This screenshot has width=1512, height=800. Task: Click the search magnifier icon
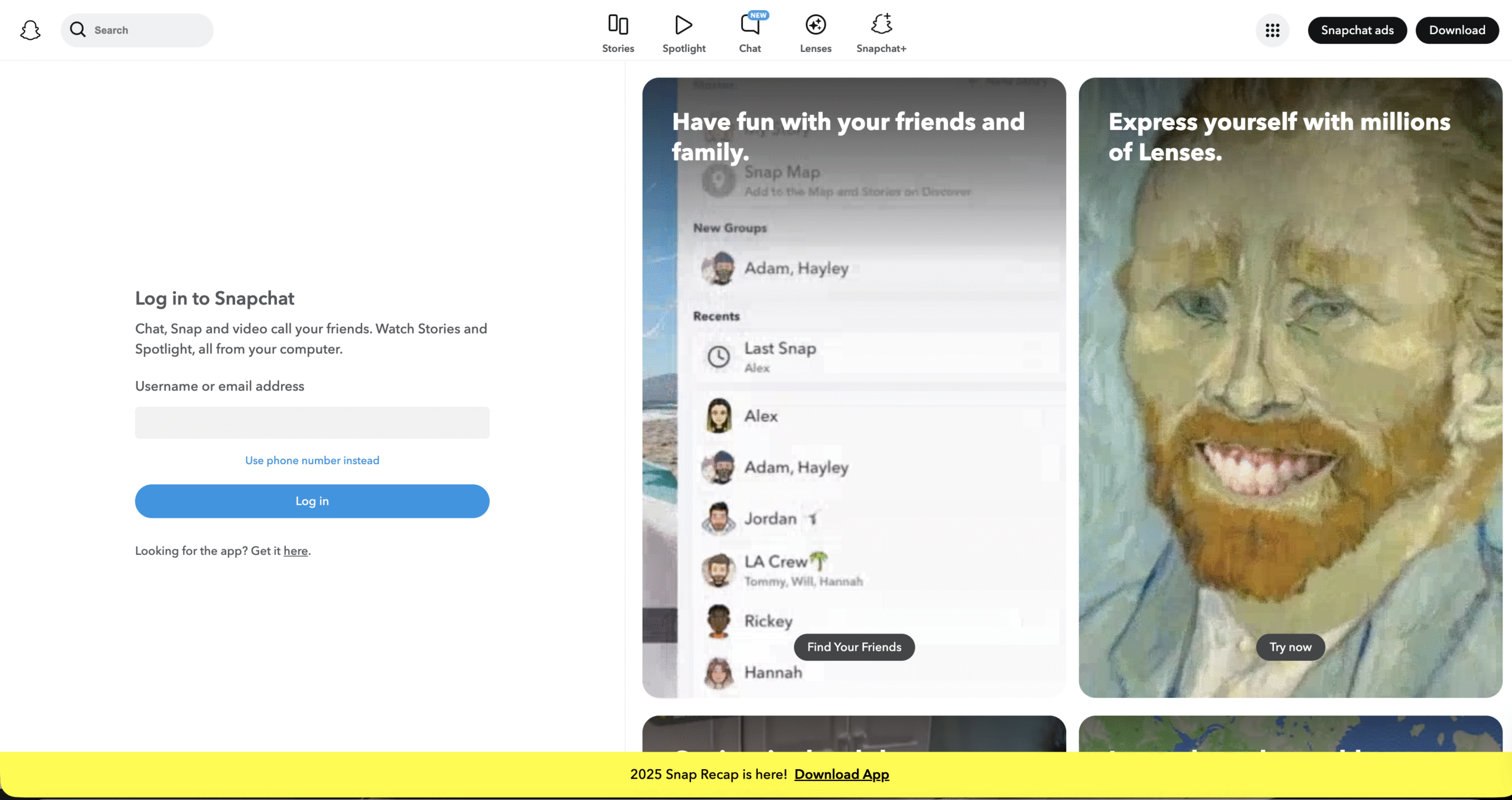78,30
